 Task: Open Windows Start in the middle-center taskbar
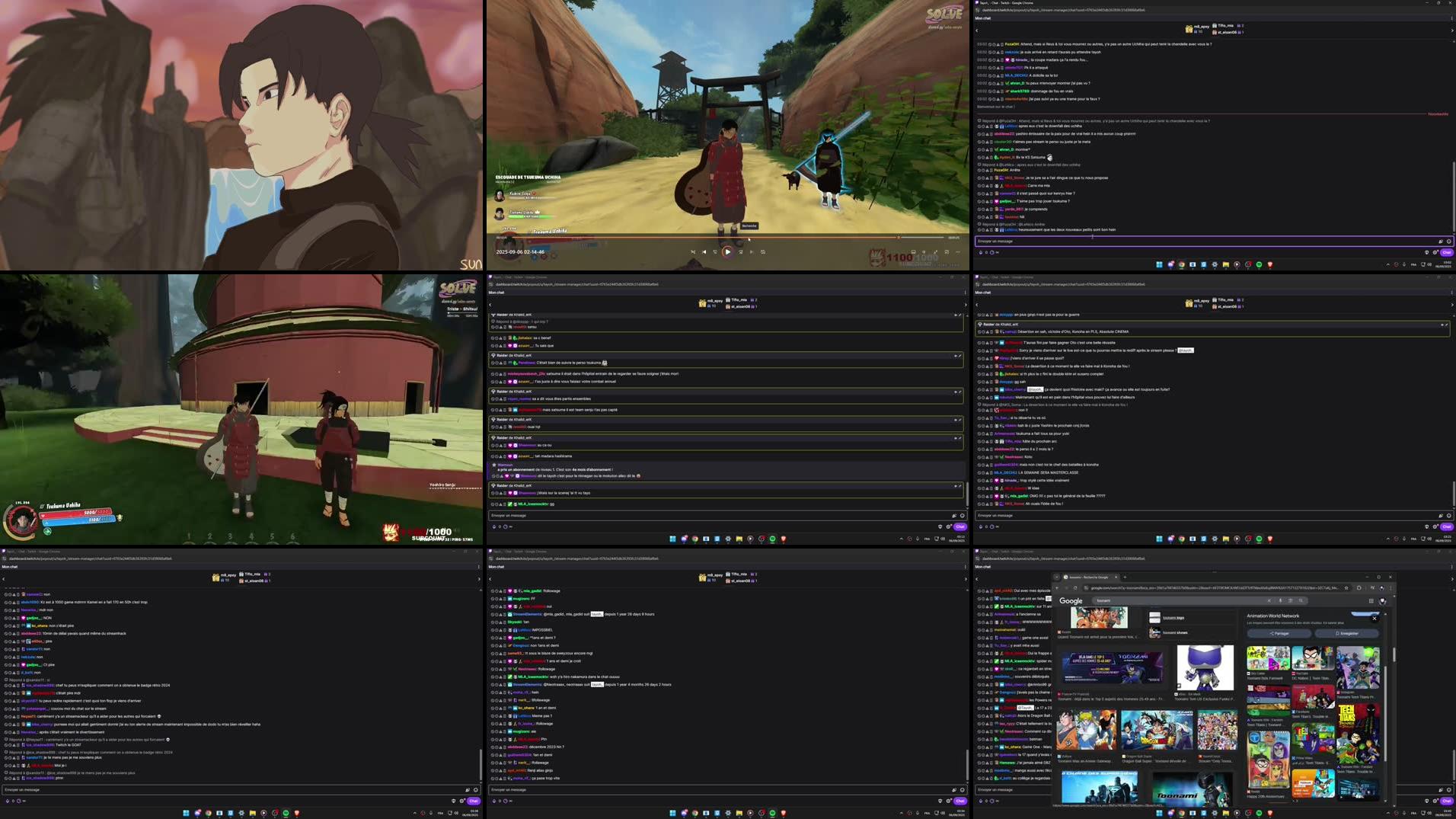(x=672, y=539)
